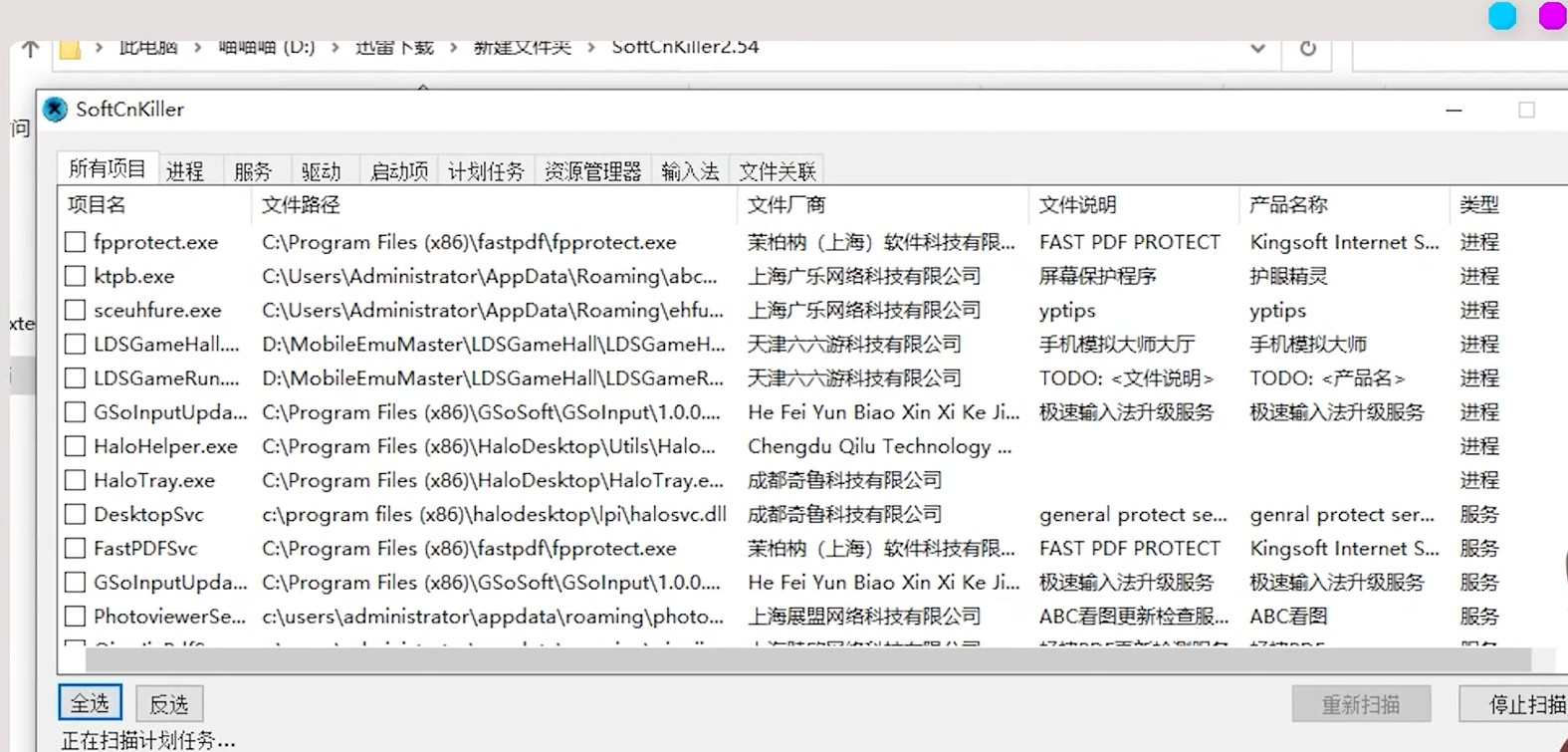Click the magenta circle icon at top right
The width and height of the screenshot is (1568, 752).
pos(1553,16)
